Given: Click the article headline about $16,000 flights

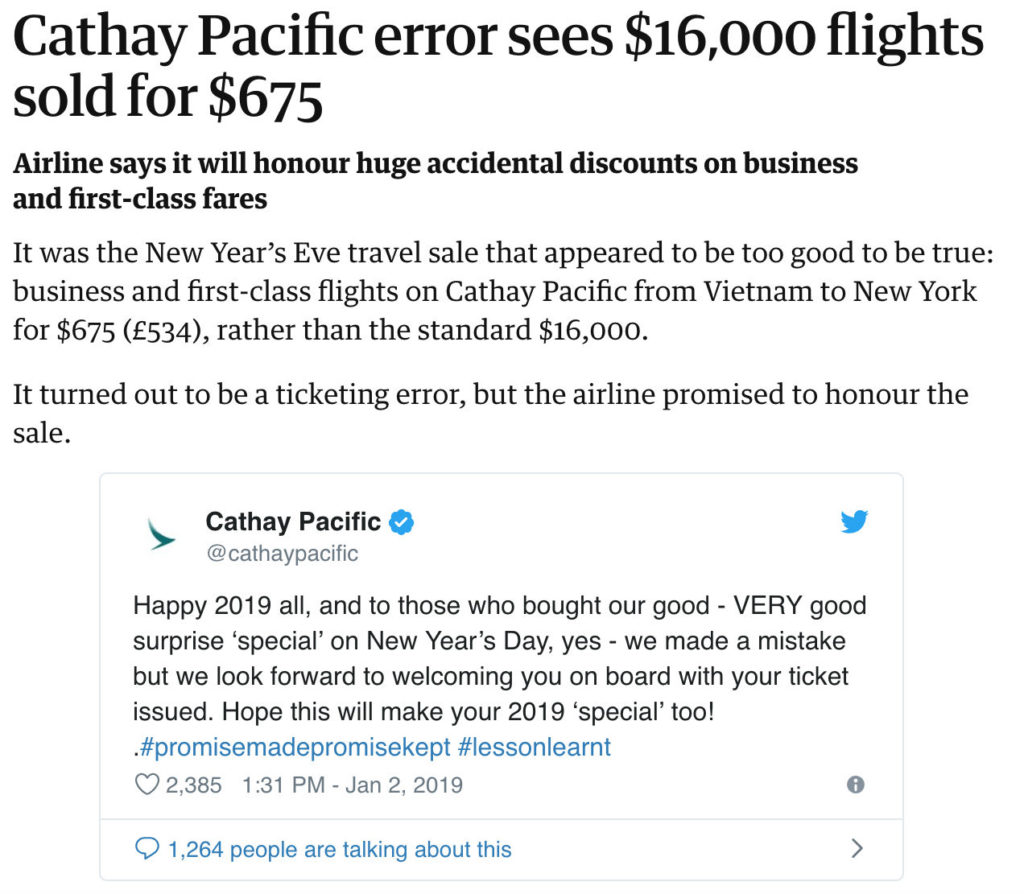Looking at the screenshot, I should coord(498,66).
